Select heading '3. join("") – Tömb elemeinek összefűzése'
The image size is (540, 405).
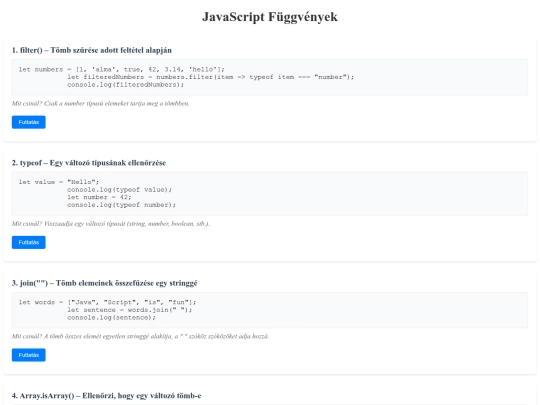click(104, 283)
